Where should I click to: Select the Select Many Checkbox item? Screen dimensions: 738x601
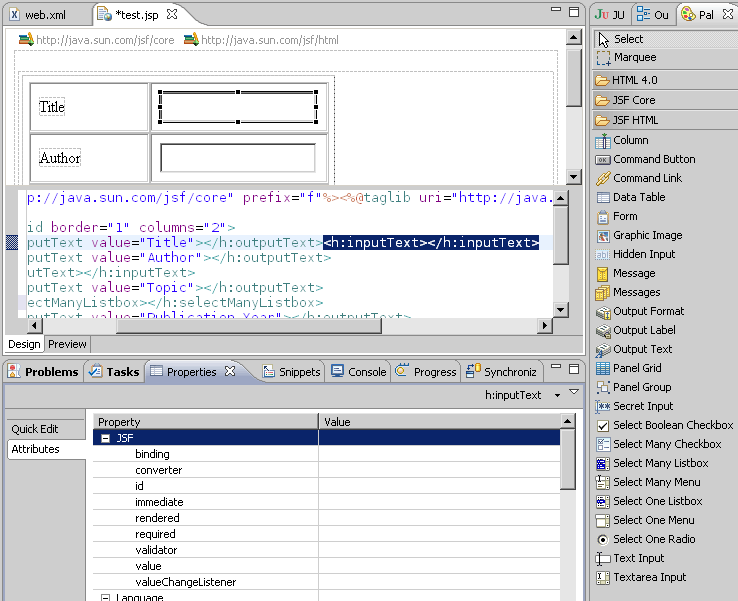pyautogui.click(x=666, y=444)
